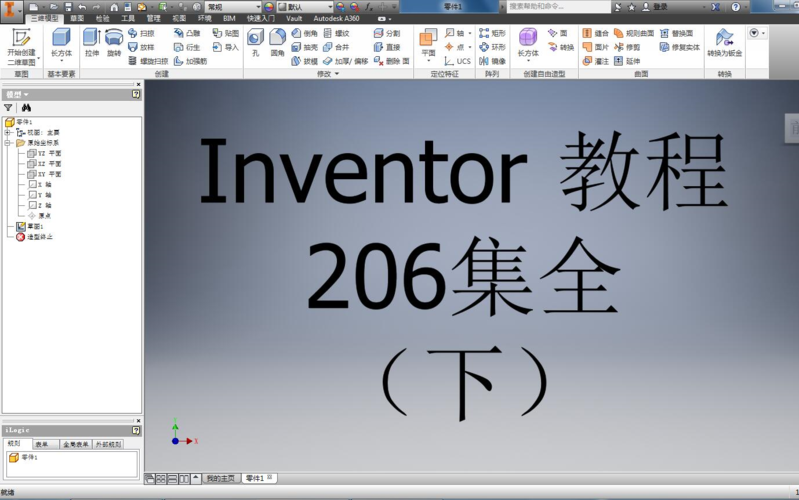Open the primitive 长方体 dropdown arrow
799x500 pixels.
(62, 61)
